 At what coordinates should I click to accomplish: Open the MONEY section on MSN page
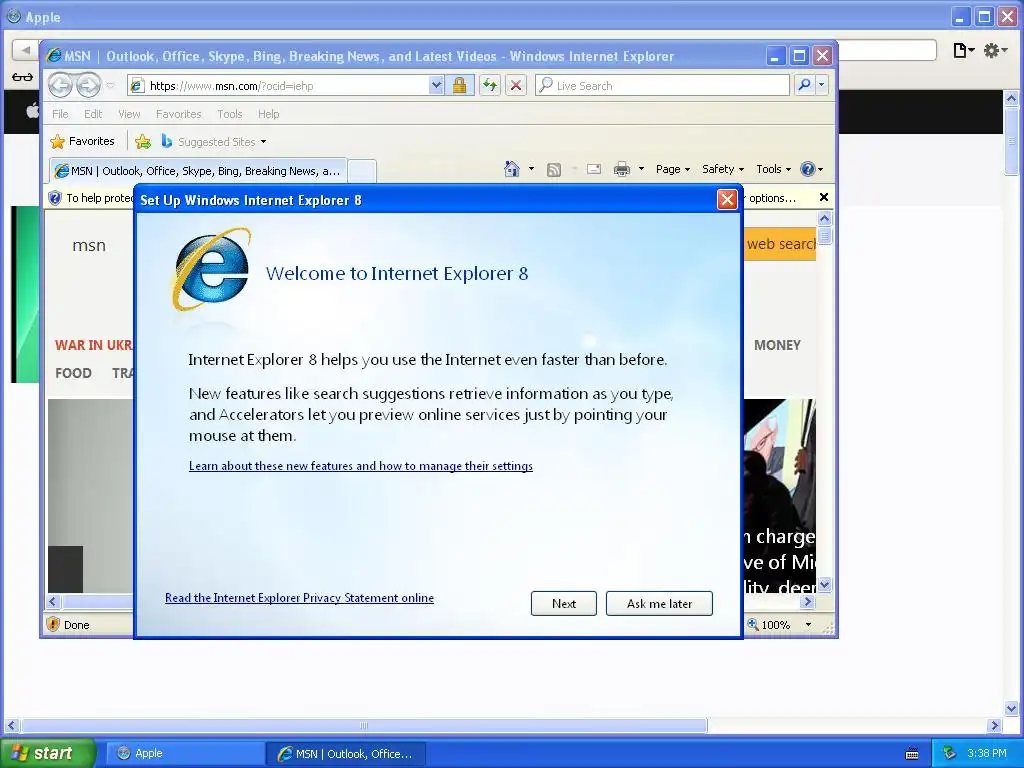tap(777, 345)
